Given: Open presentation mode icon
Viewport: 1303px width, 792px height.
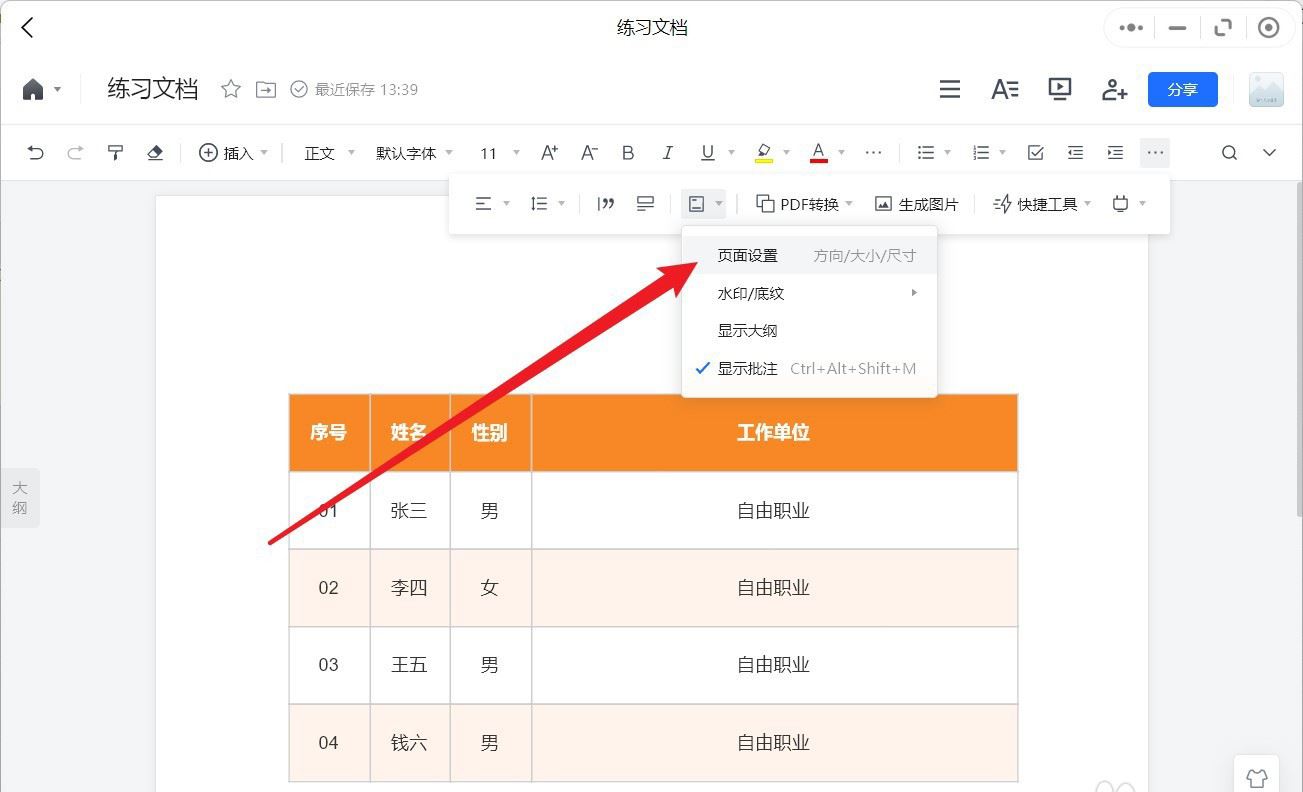Looking at the screenshot, I should [1060, 89].
